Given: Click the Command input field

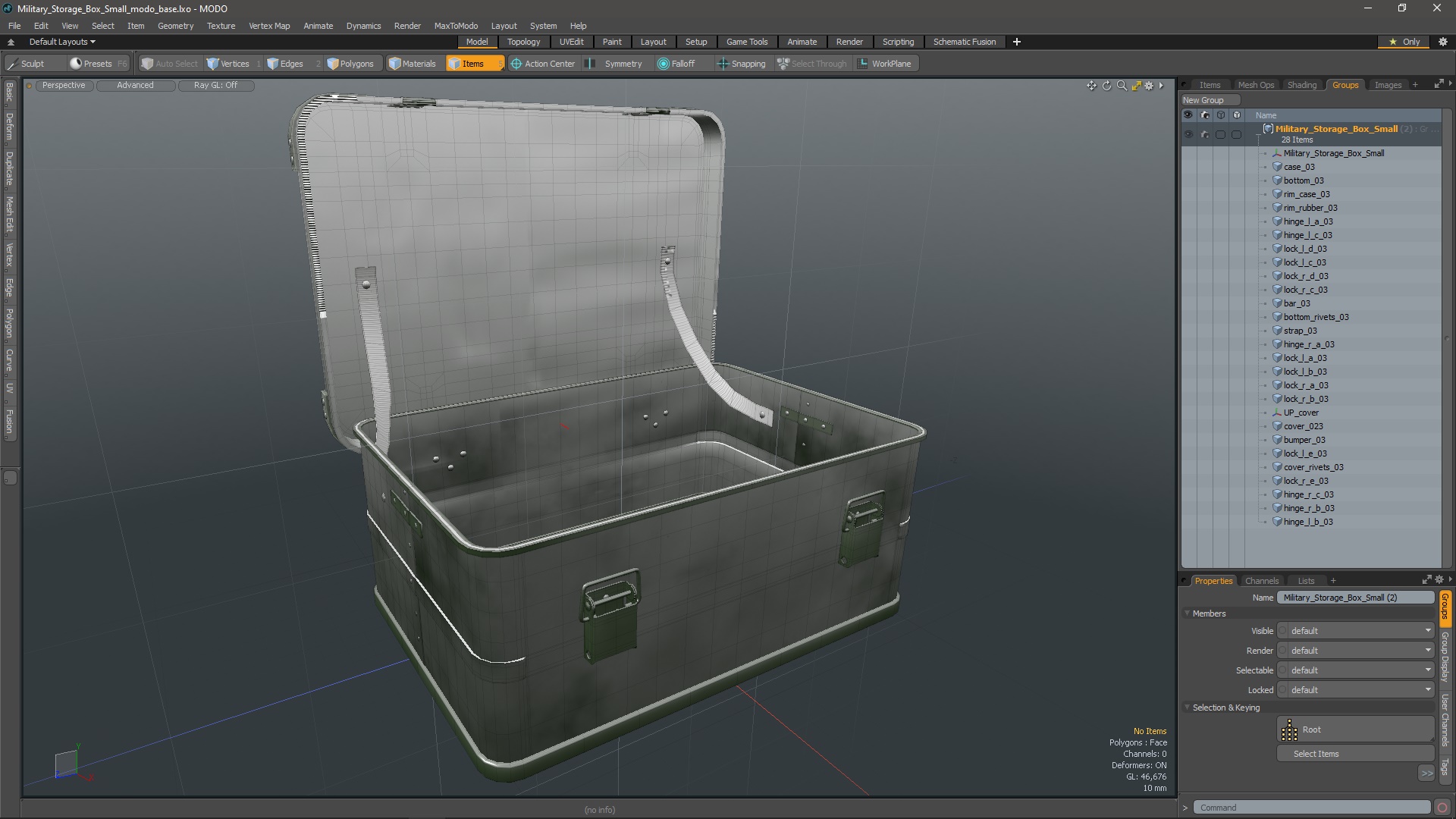Looking at the screenshot, I should click(x=1311, y=808).
